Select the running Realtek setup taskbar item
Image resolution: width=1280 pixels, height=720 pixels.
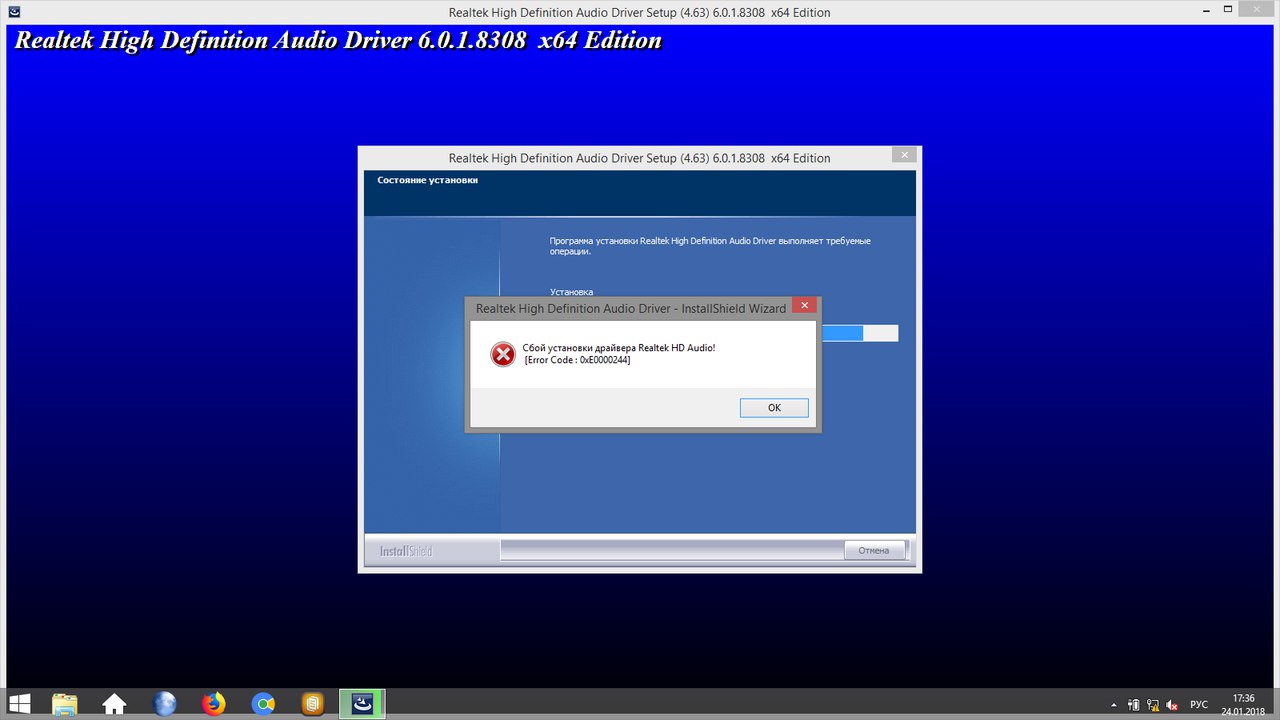point(362,704)
